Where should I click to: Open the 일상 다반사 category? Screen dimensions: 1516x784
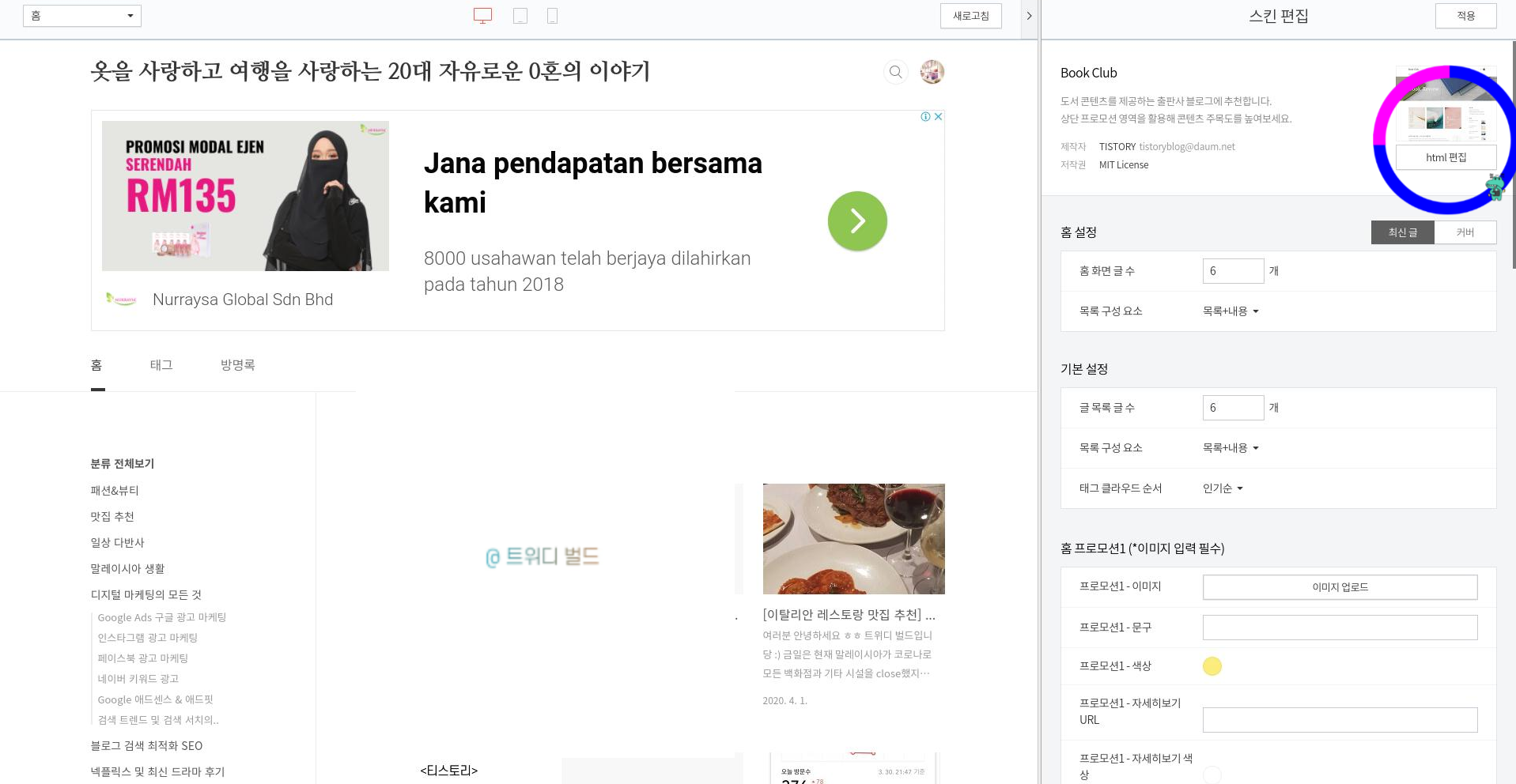(117, 543)
